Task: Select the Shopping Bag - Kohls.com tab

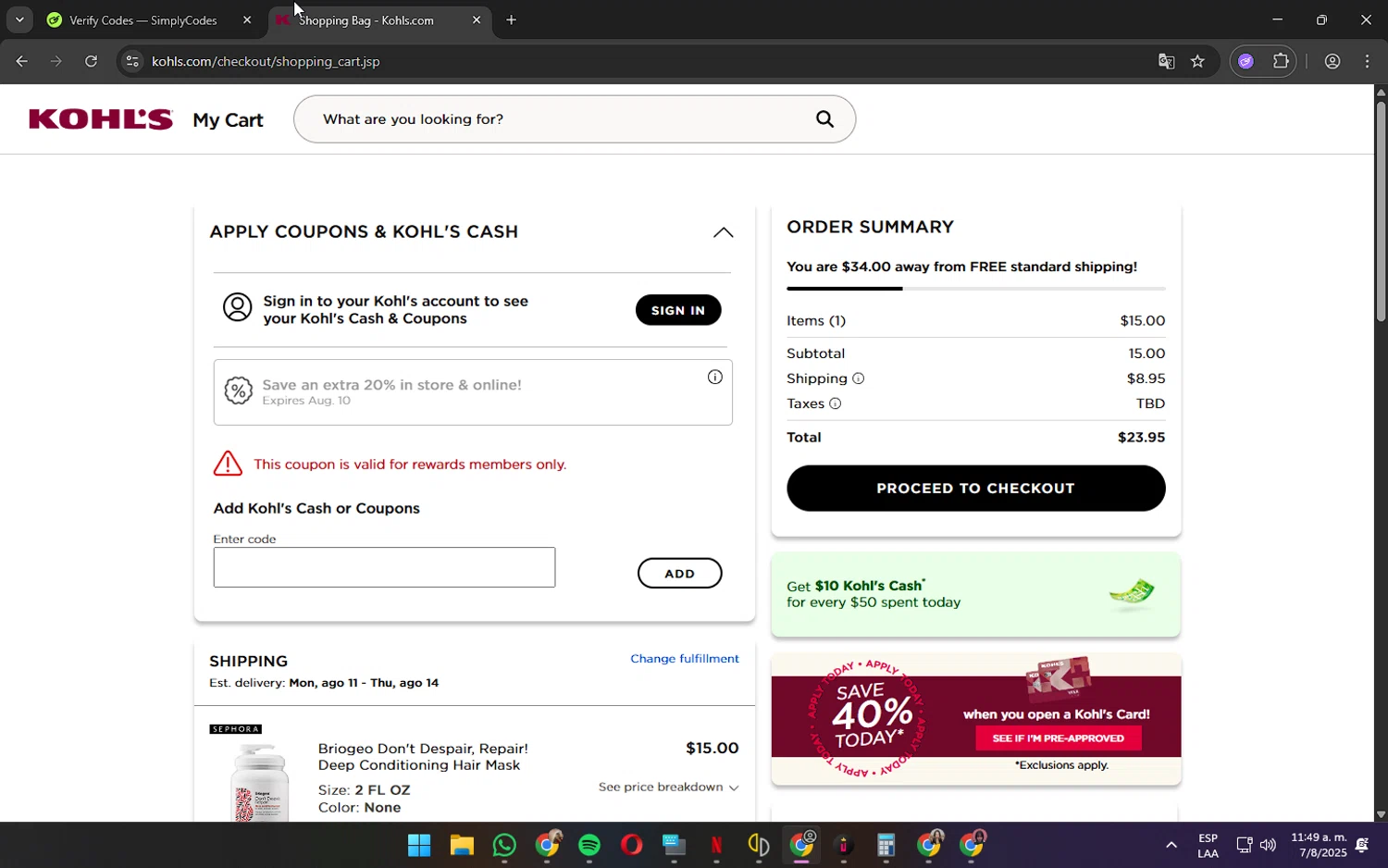Action: (x=379, y=19)
